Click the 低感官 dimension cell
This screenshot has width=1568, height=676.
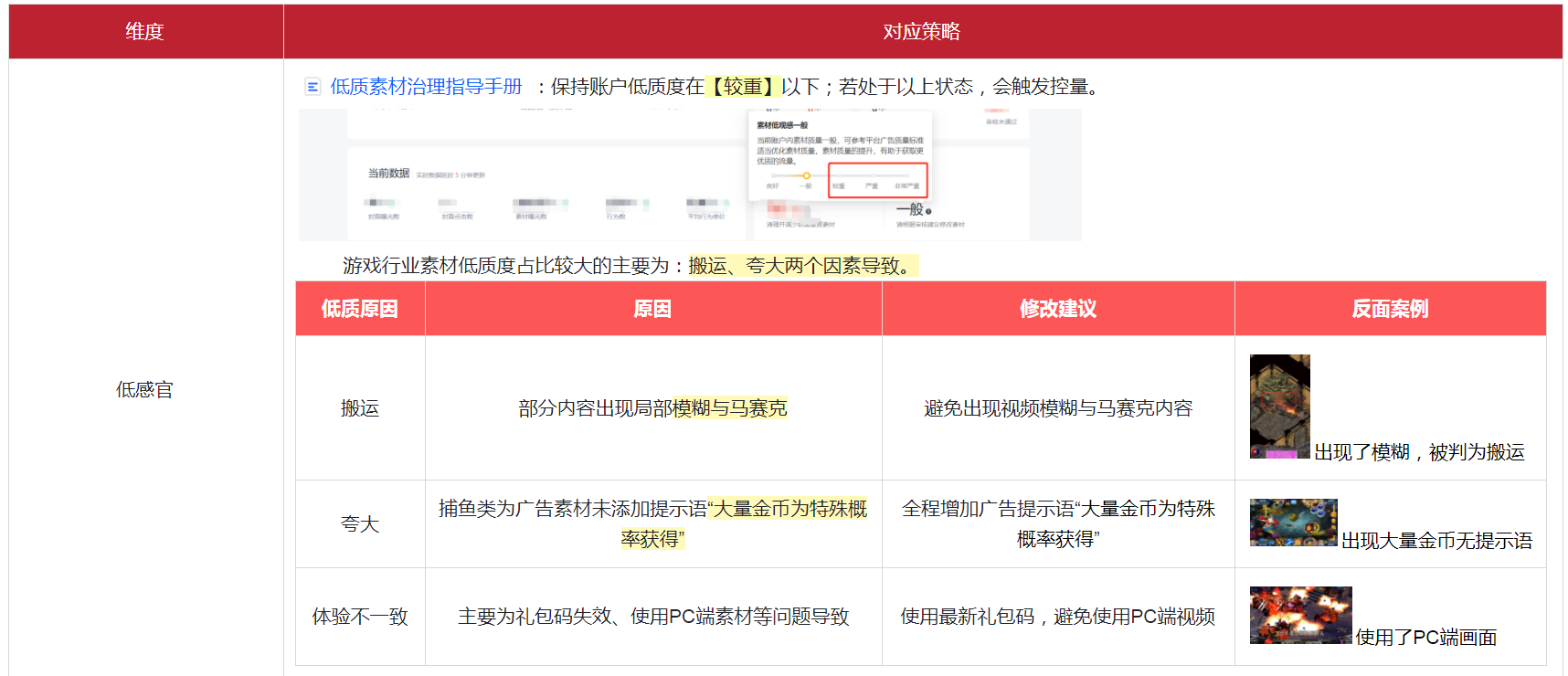(x=145, y=389)
